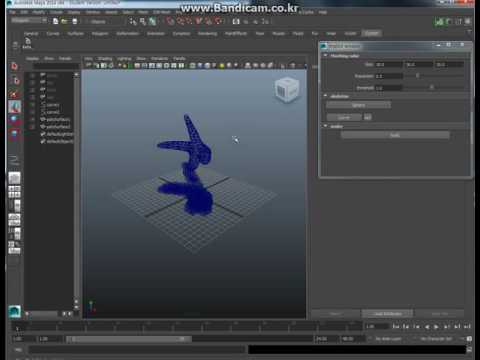
Task: Set four view pane layout
Action: click(x=14, y=192)
